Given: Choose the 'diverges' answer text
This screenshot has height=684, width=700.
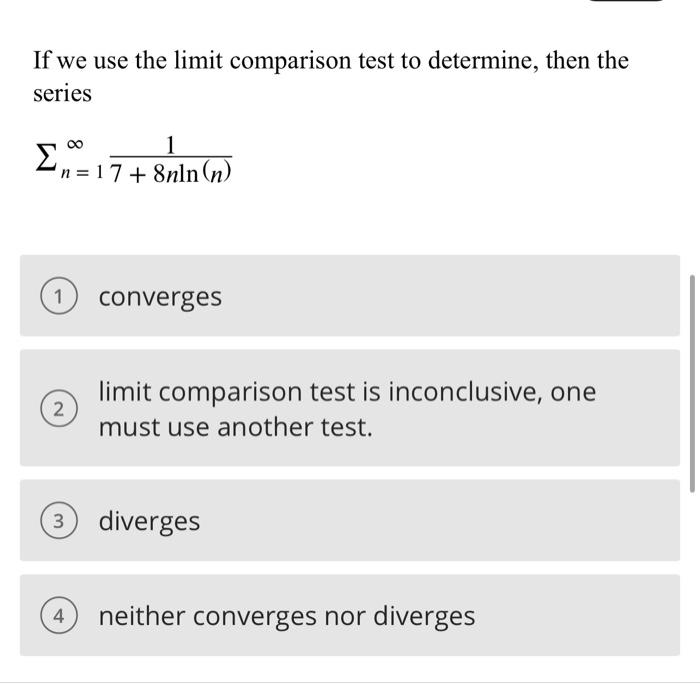Looking at the screenshot, I should (149, 521).
